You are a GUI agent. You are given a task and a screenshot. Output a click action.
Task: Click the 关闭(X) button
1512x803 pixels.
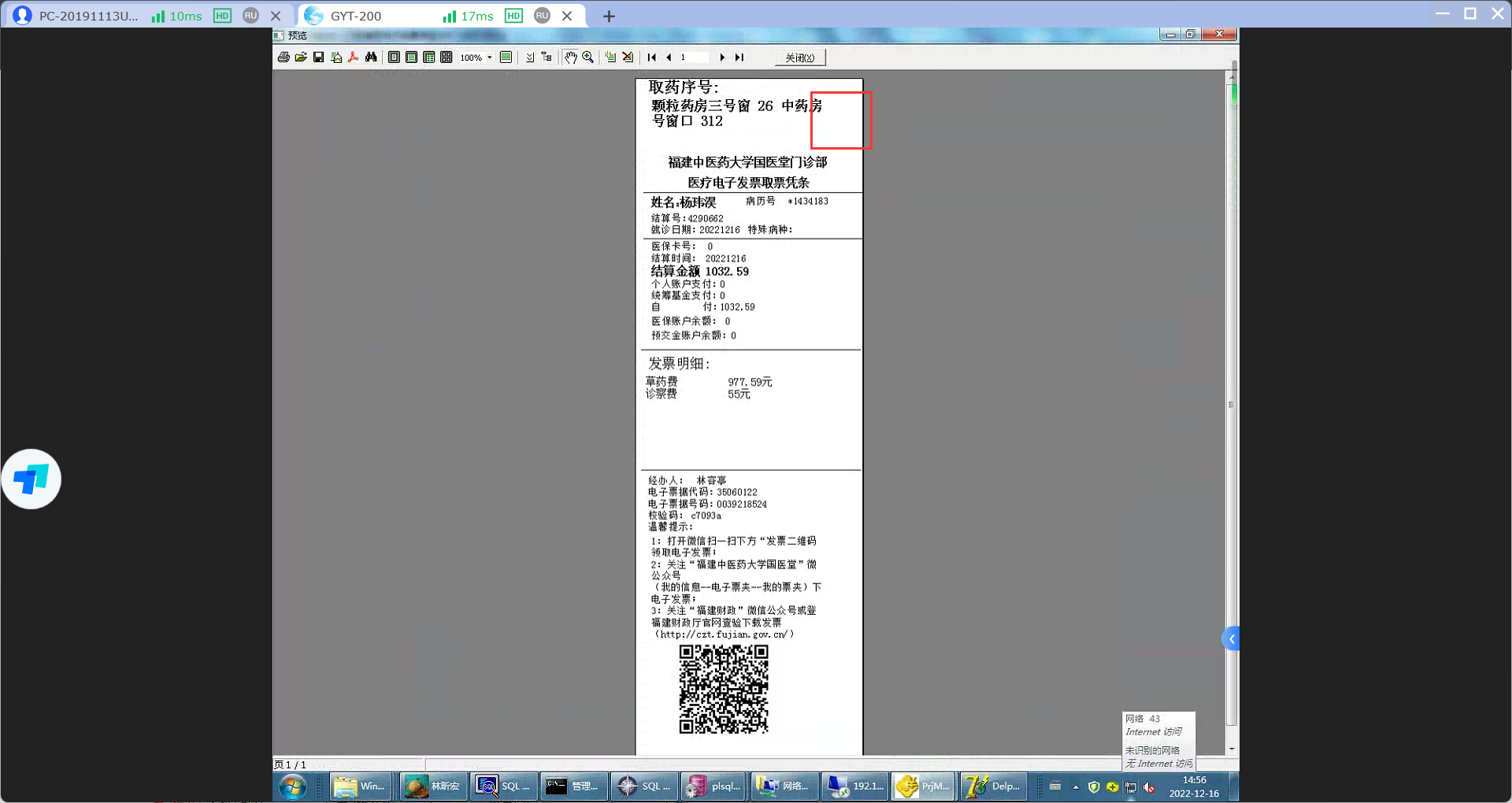(800, 57)
